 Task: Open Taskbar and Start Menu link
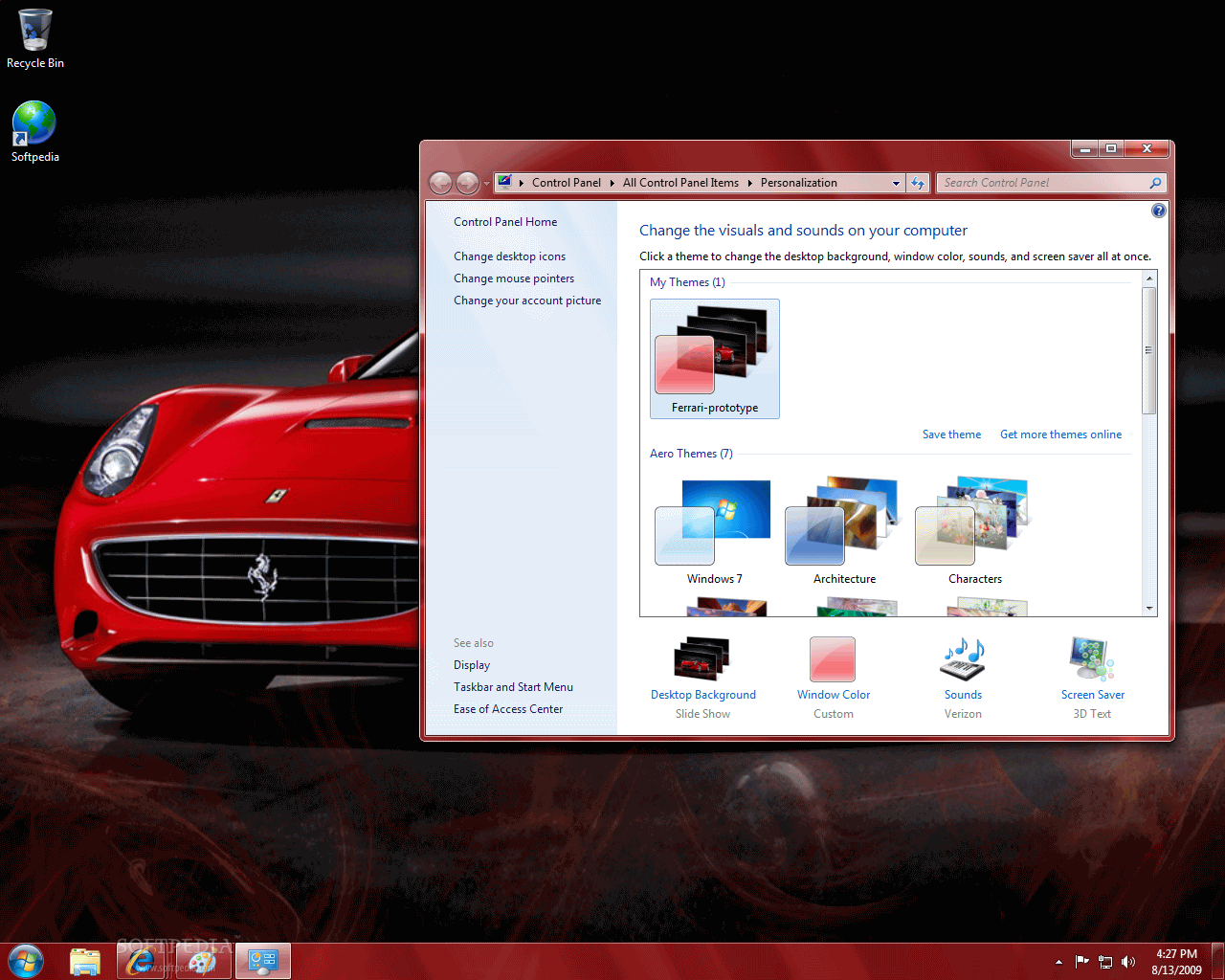click(x=513, y=687)
